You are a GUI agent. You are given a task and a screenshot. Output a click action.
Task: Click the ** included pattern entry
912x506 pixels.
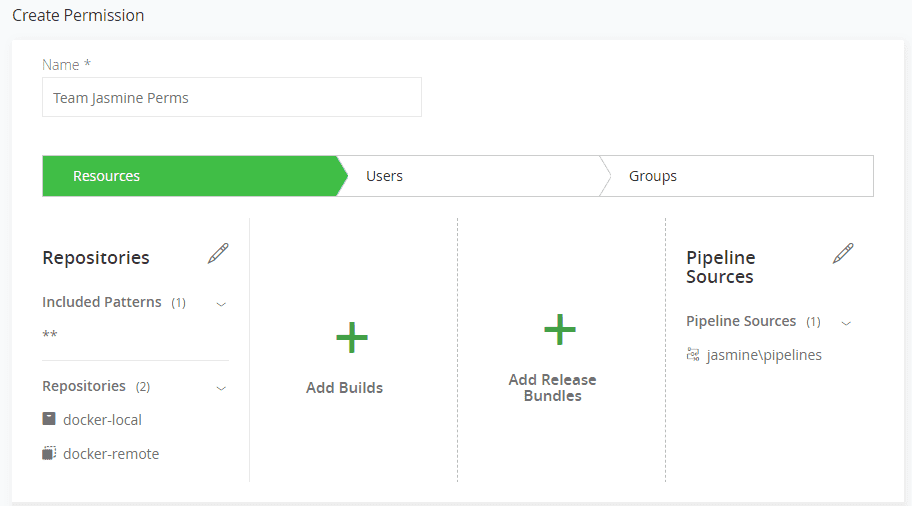[50, 335]
